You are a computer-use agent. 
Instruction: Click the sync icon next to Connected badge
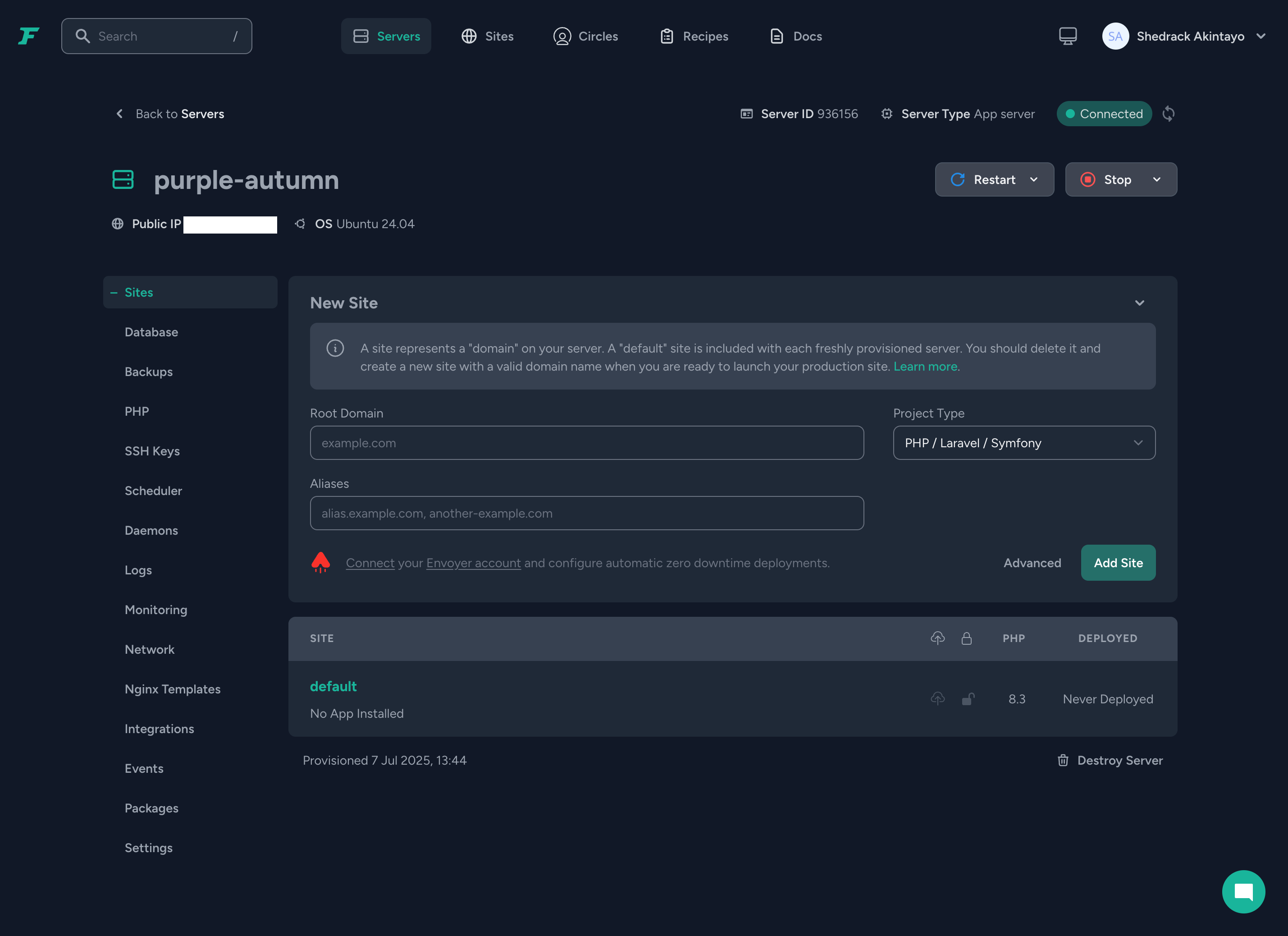pyautogui.click(x=1169, y=114)
